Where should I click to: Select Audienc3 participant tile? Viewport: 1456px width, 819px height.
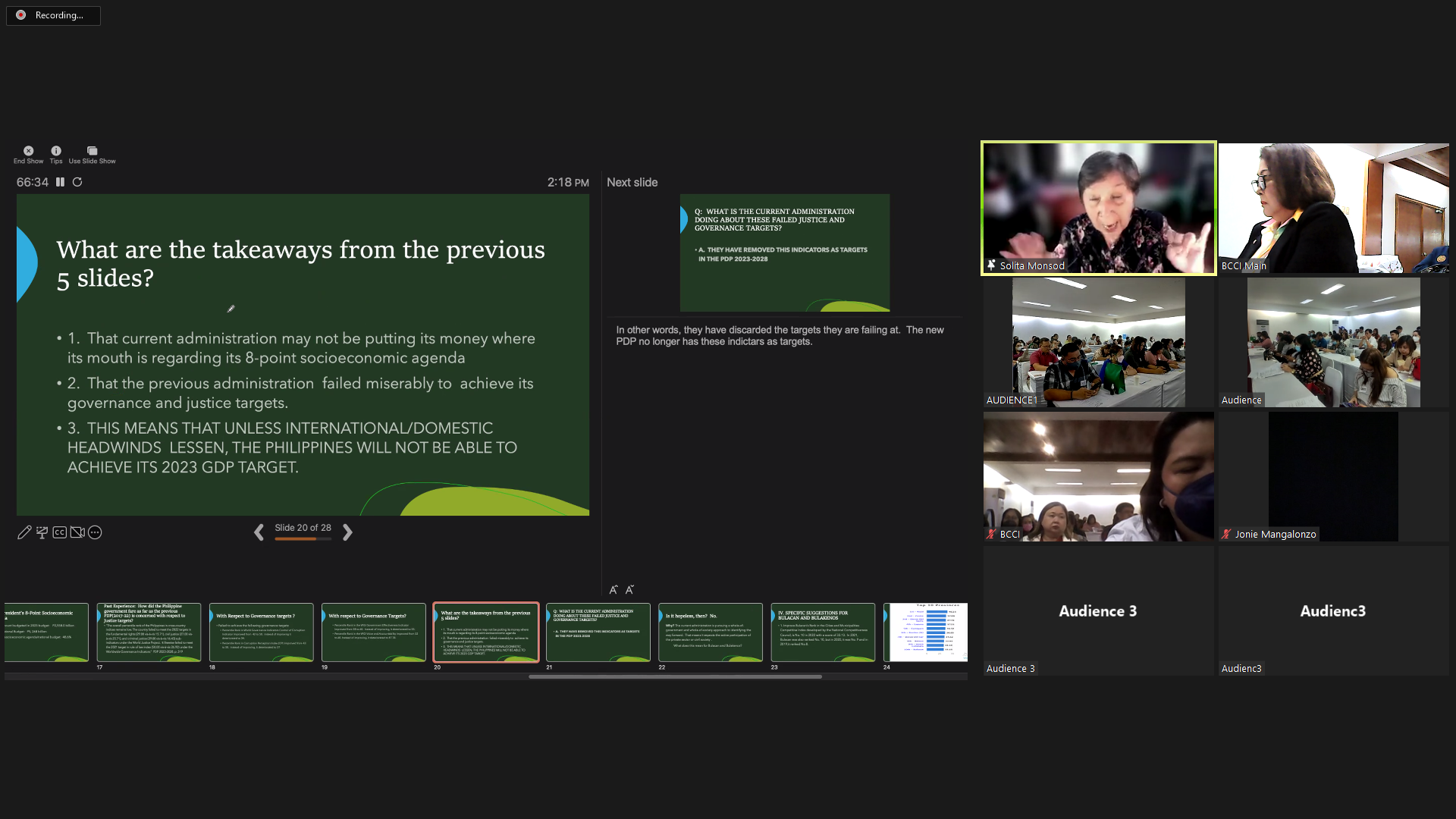click(x=1334, y=610)
